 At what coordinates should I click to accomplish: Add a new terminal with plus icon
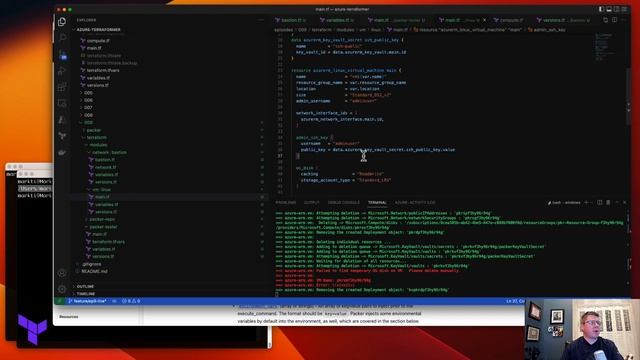click(x=587, y=202)
